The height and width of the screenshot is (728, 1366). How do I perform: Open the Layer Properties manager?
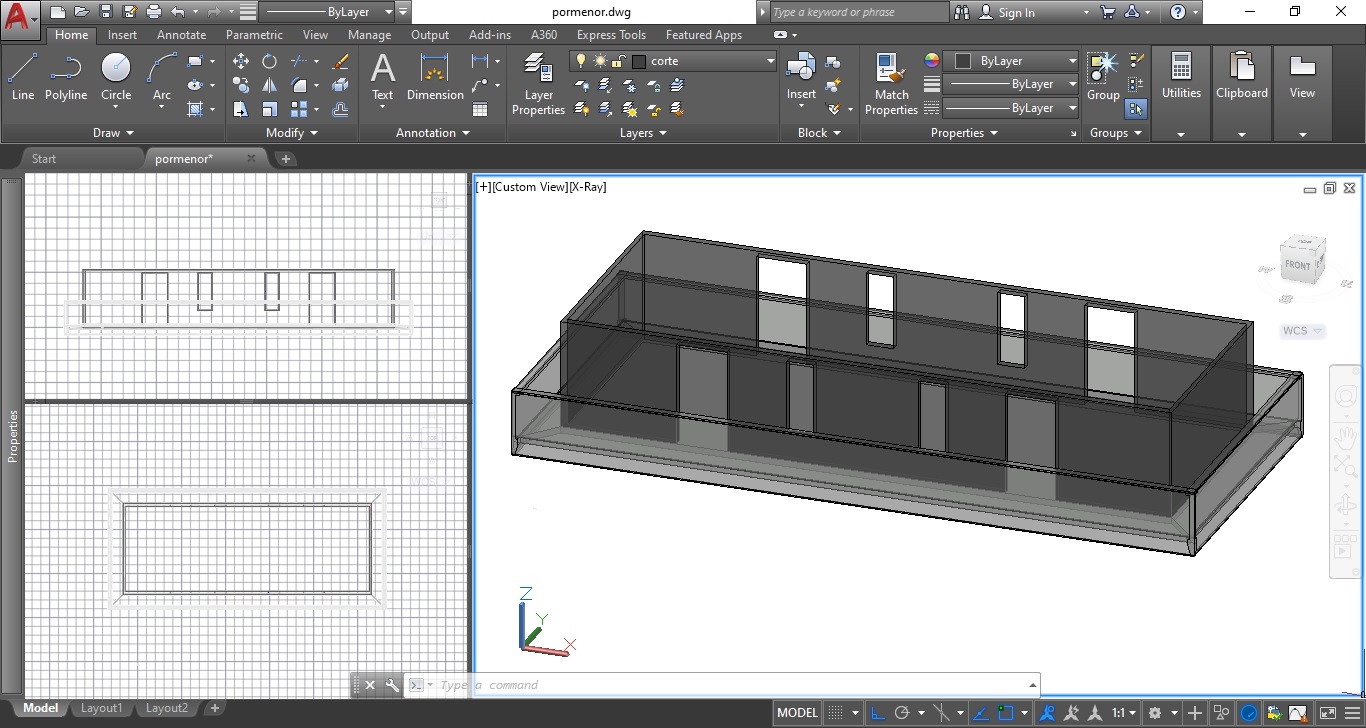[x=538, y=85]
